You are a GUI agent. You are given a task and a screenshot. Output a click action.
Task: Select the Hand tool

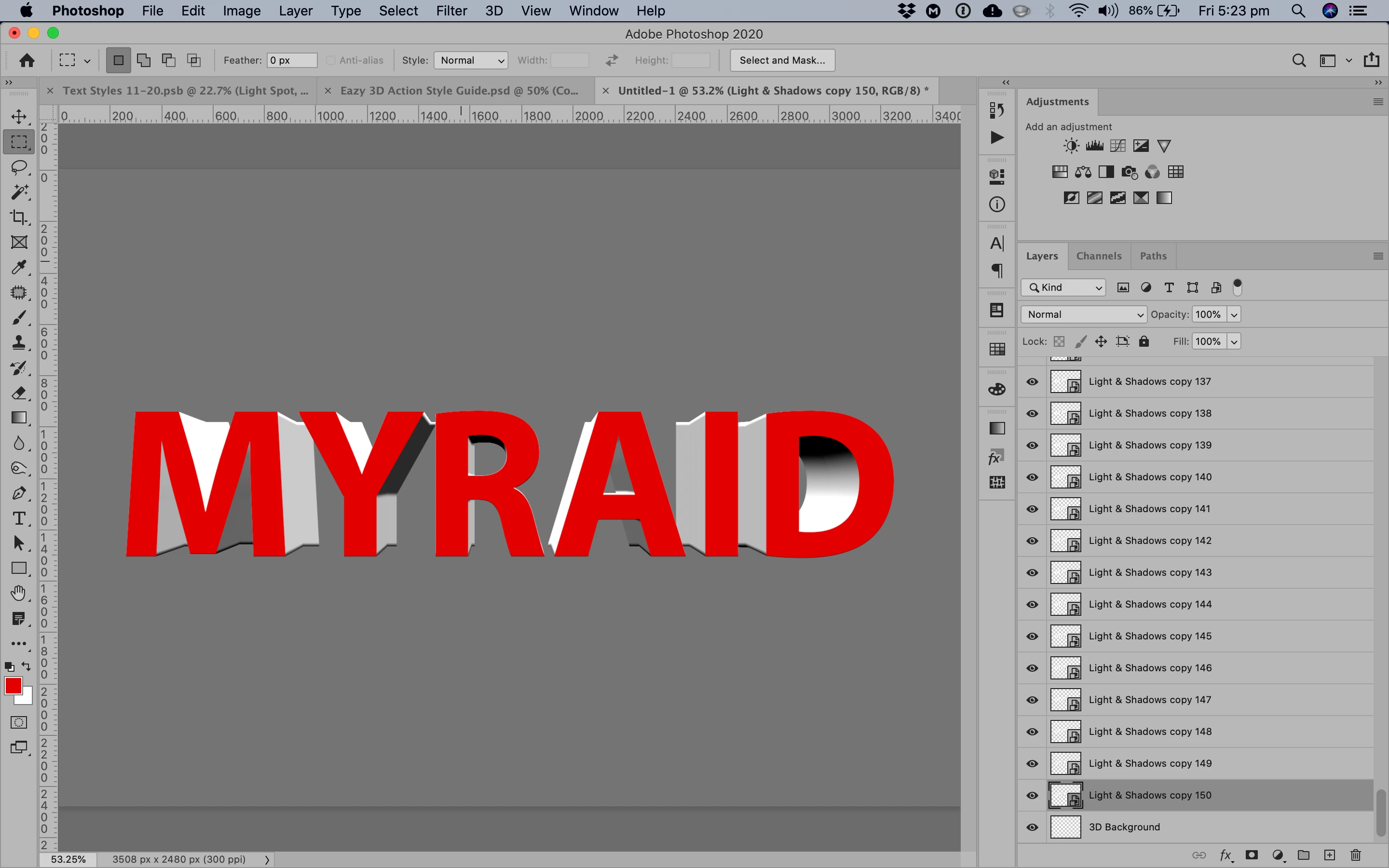19,593
